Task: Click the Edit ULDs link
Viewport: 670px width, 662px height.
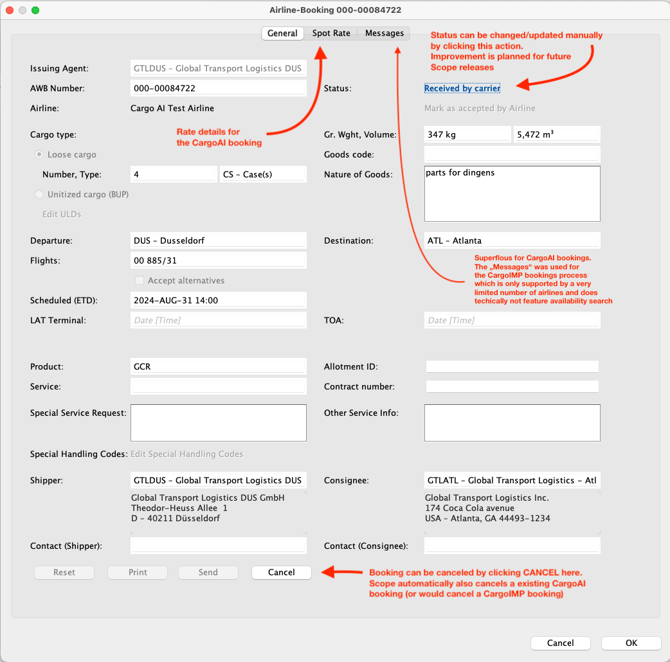Action: (x=62, y=214)
